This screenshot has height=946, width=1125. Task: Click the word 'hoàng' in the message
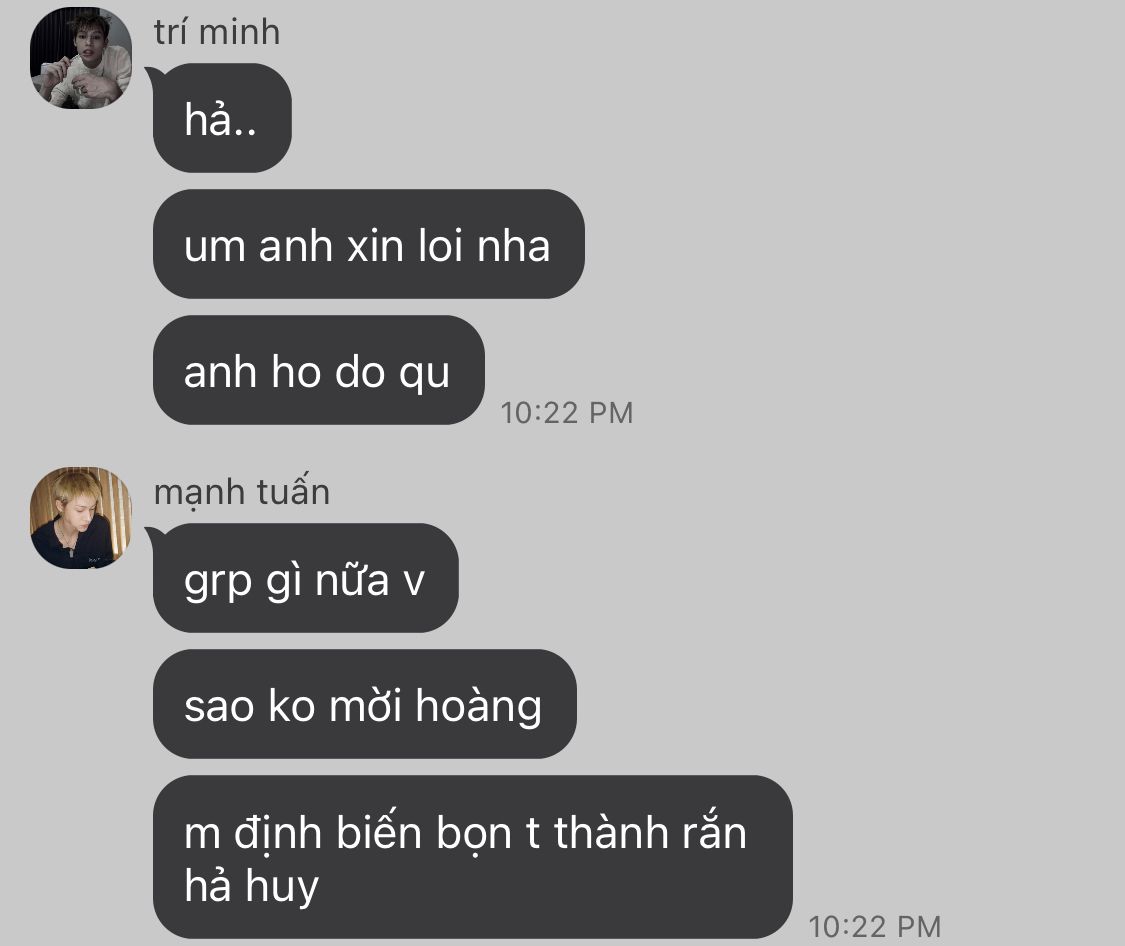coord(479,706)
